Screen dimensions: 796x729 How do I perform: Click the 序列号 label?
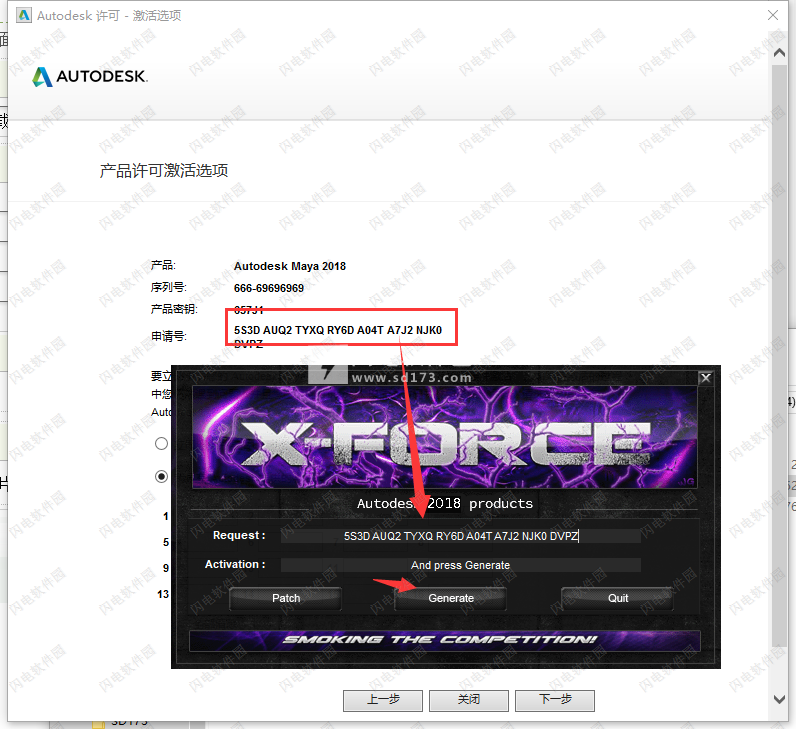tap(169, 287)
